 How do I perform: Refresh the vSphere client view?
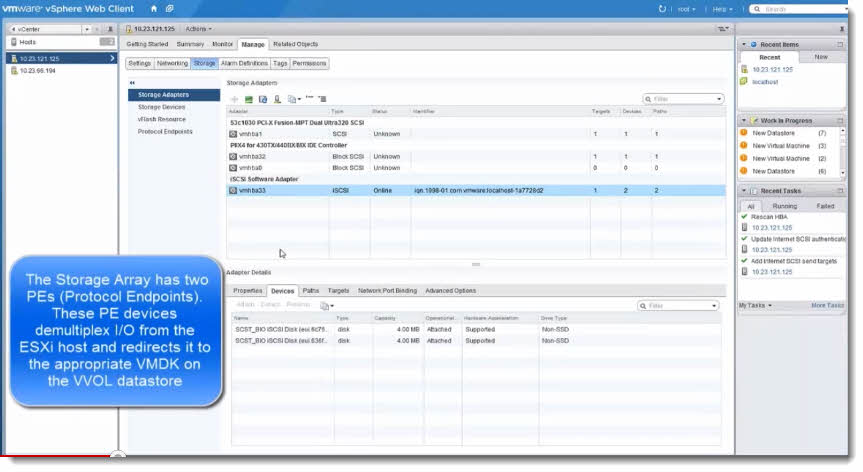(x=662, y=9)
